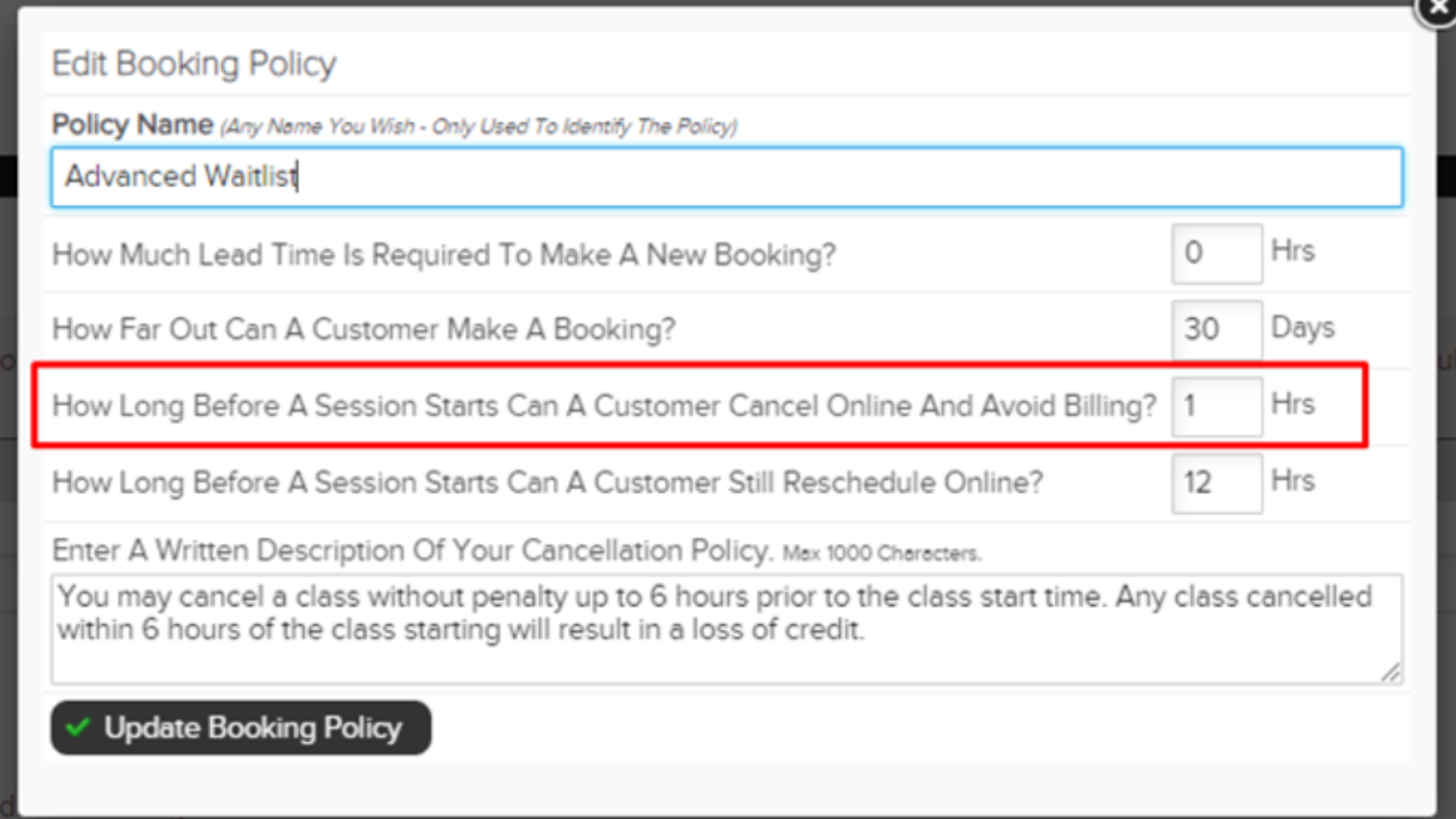This screenshot has width=1456, height=819.
Task: Click the How Far Out booking label
Action: [x=364, y=330]
